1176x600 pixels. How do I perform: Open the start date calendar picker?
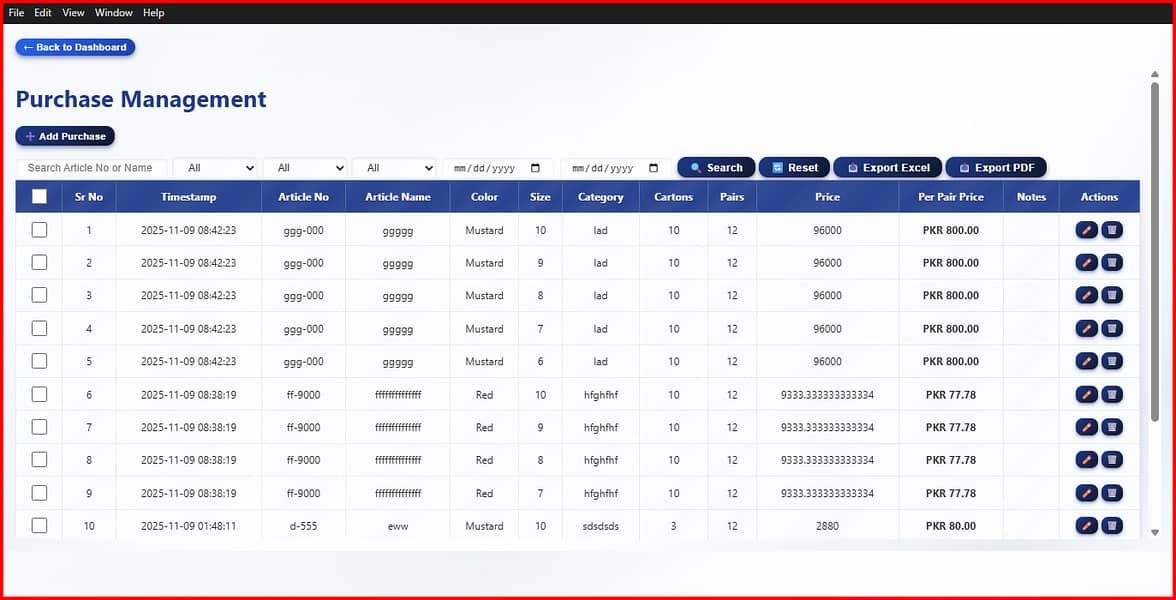tap(533, 167)
